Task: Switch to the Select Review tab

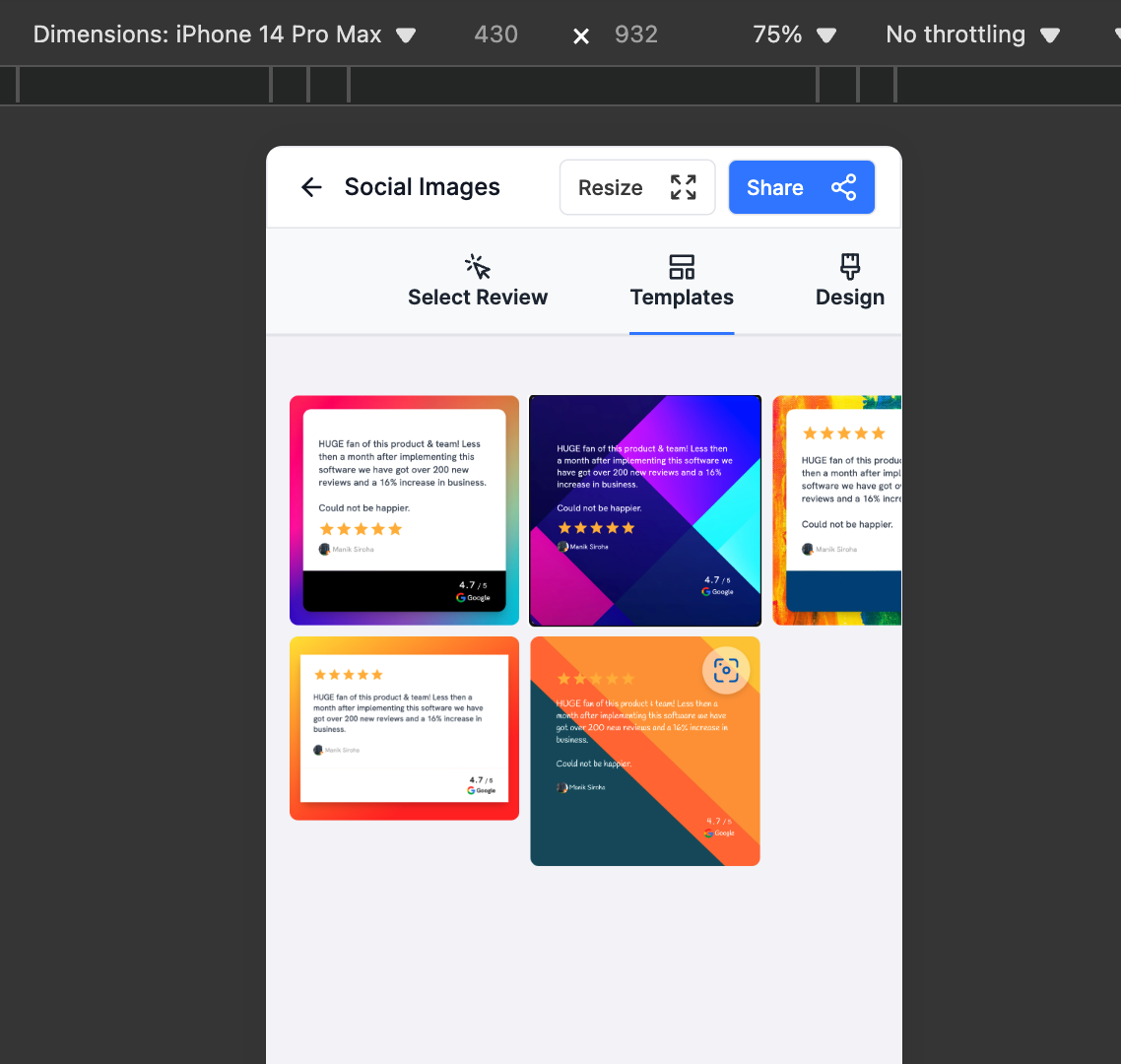Action: [478, 297]
